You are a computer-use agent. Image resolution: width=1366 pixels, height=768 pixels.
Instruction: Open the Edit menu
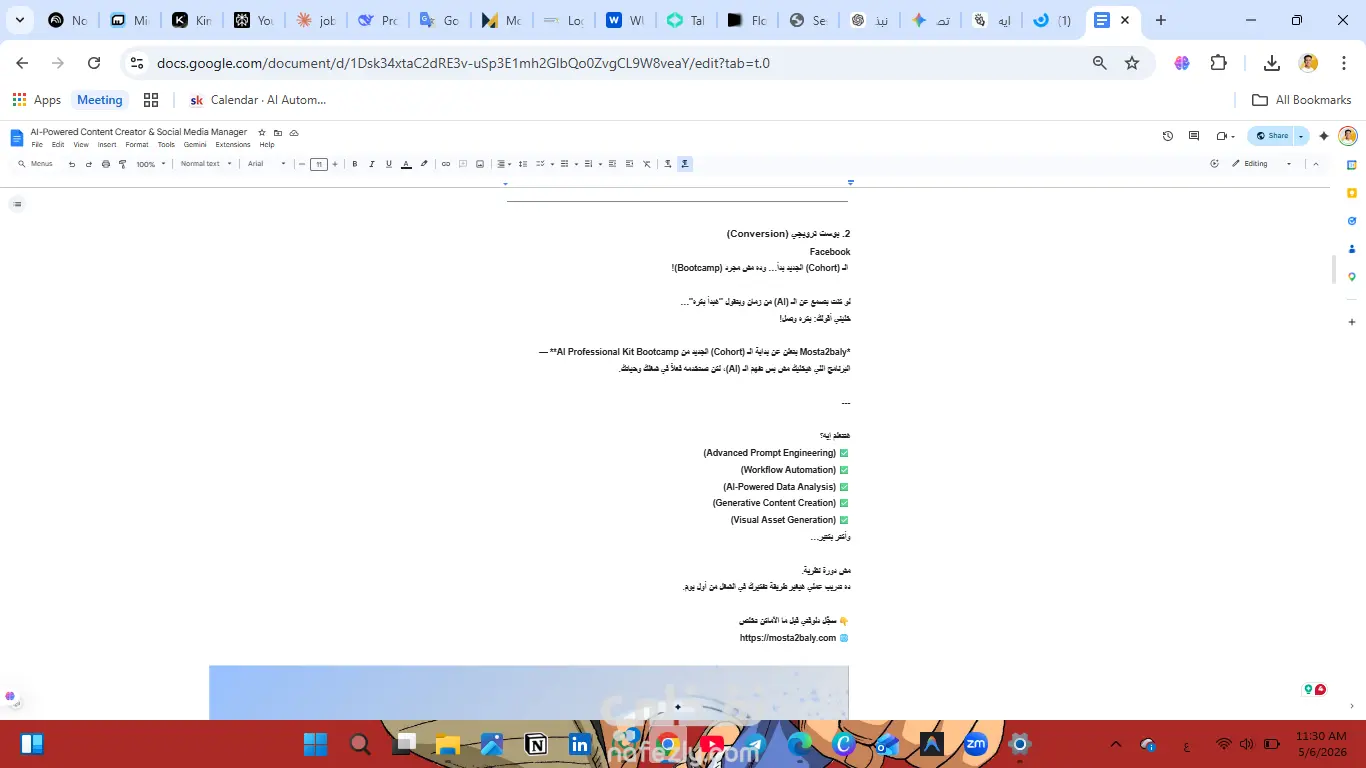click(58, 145)
